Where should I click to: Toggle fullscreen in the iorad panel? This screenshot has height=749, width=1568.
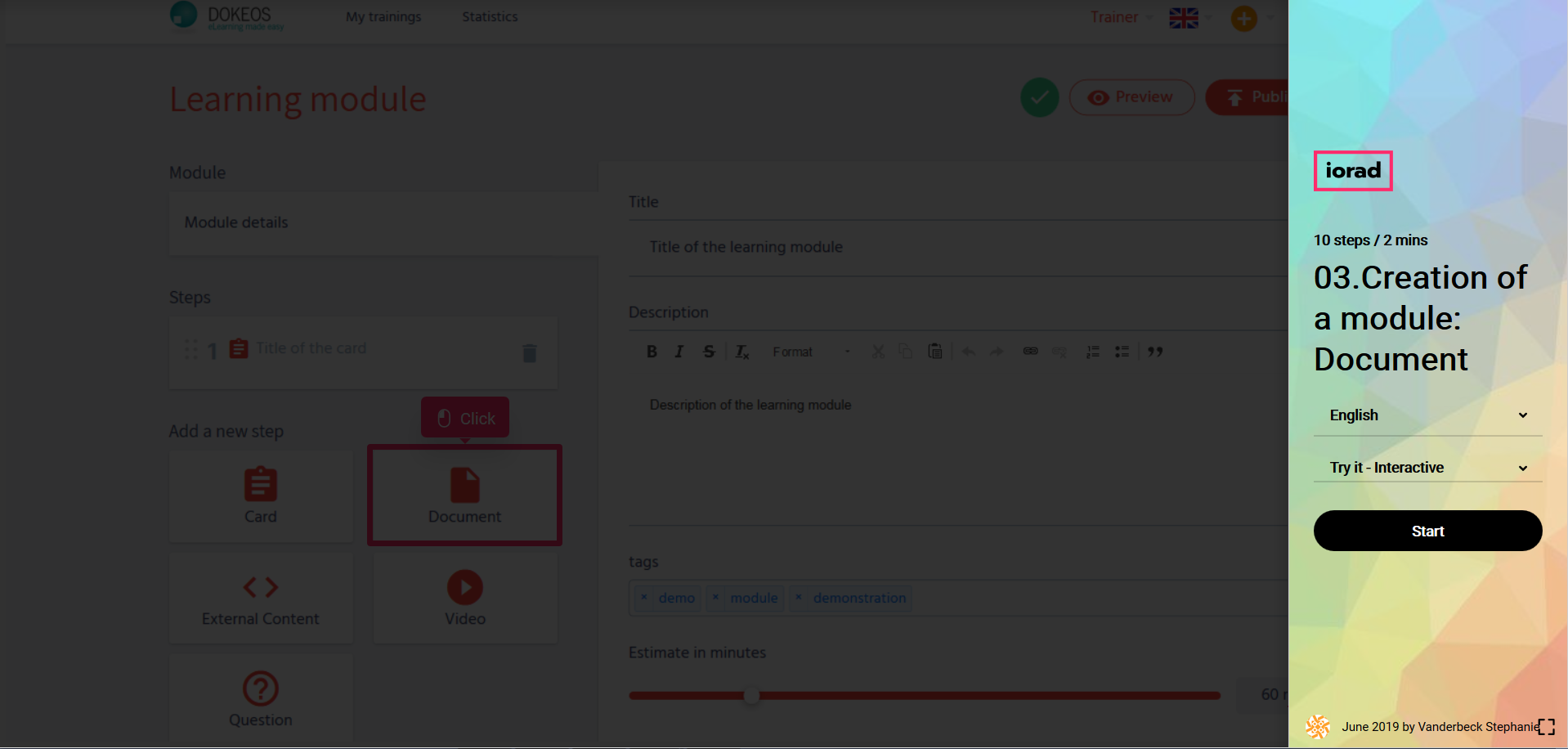tap(1545, 727)
